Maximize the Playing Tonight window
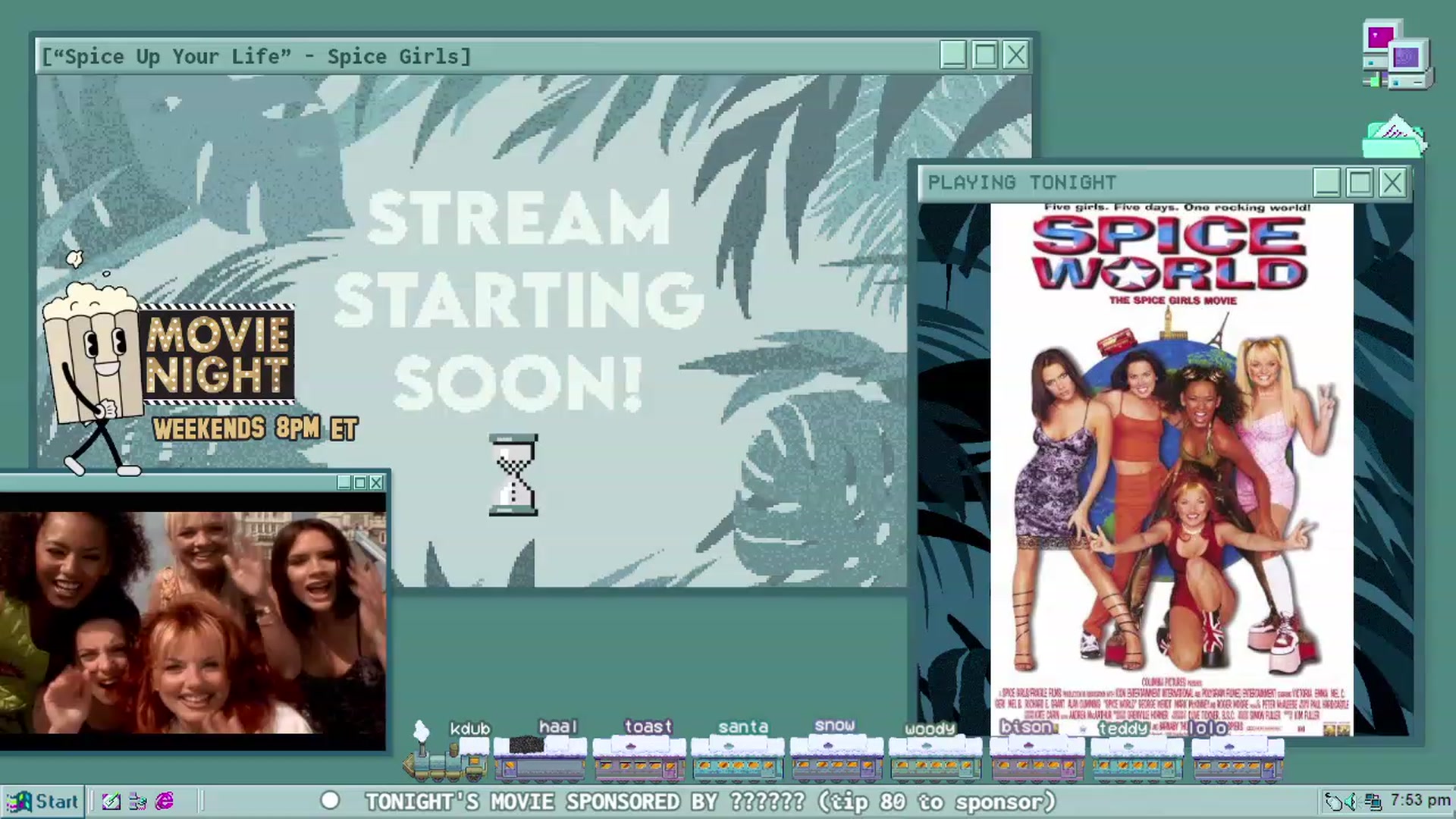The height and width of the screenshot is (819, 1456). (x=1360, y=183)
